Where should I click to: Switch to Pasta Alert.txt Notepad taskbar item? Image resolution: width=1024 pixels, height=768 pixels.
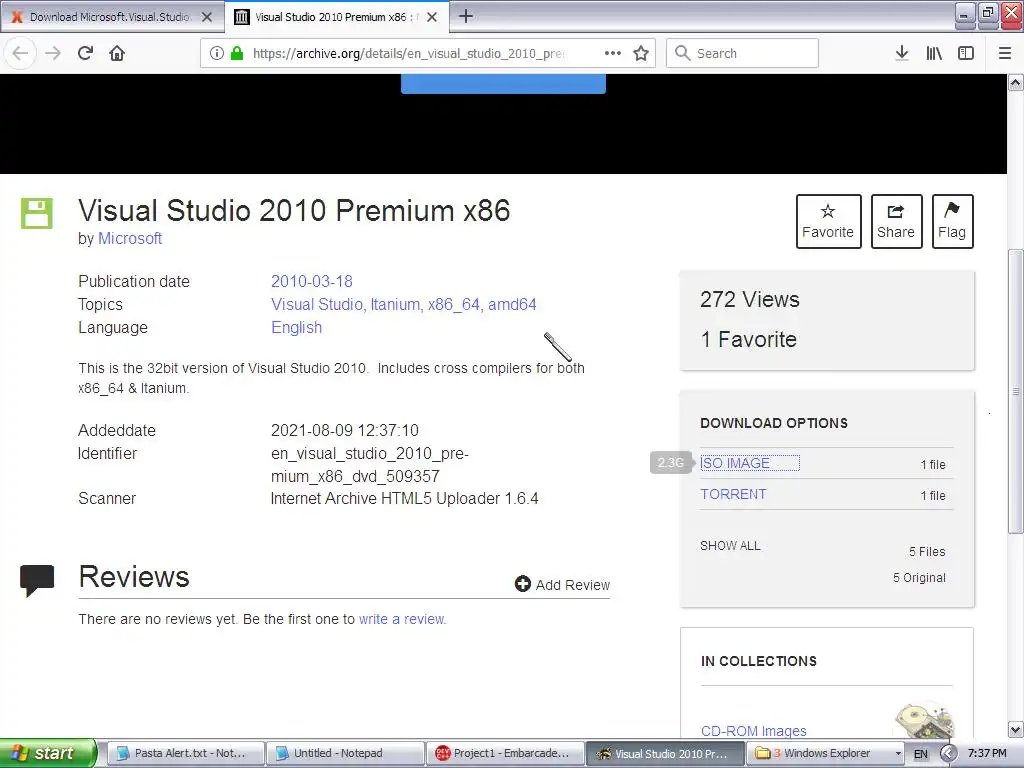click(185, 753)
